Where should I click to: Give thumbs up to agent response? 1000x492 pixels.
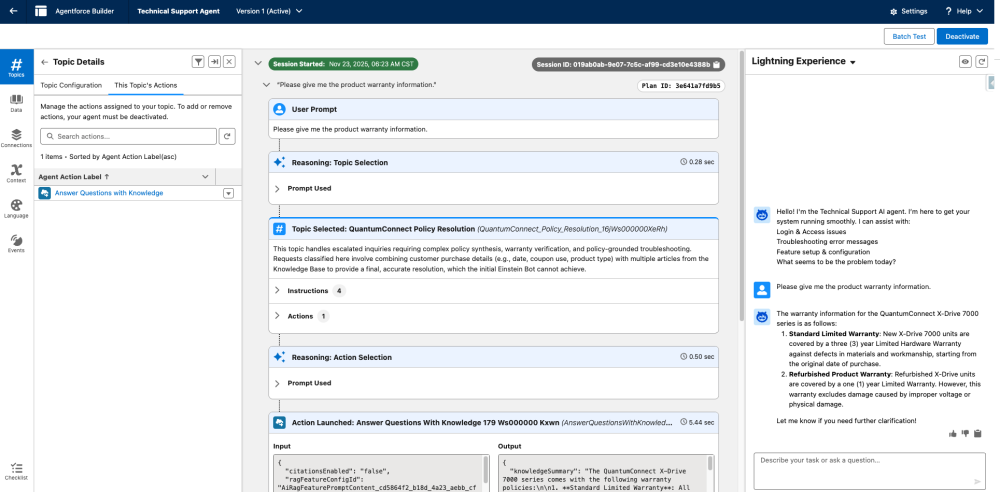point(953,433)
